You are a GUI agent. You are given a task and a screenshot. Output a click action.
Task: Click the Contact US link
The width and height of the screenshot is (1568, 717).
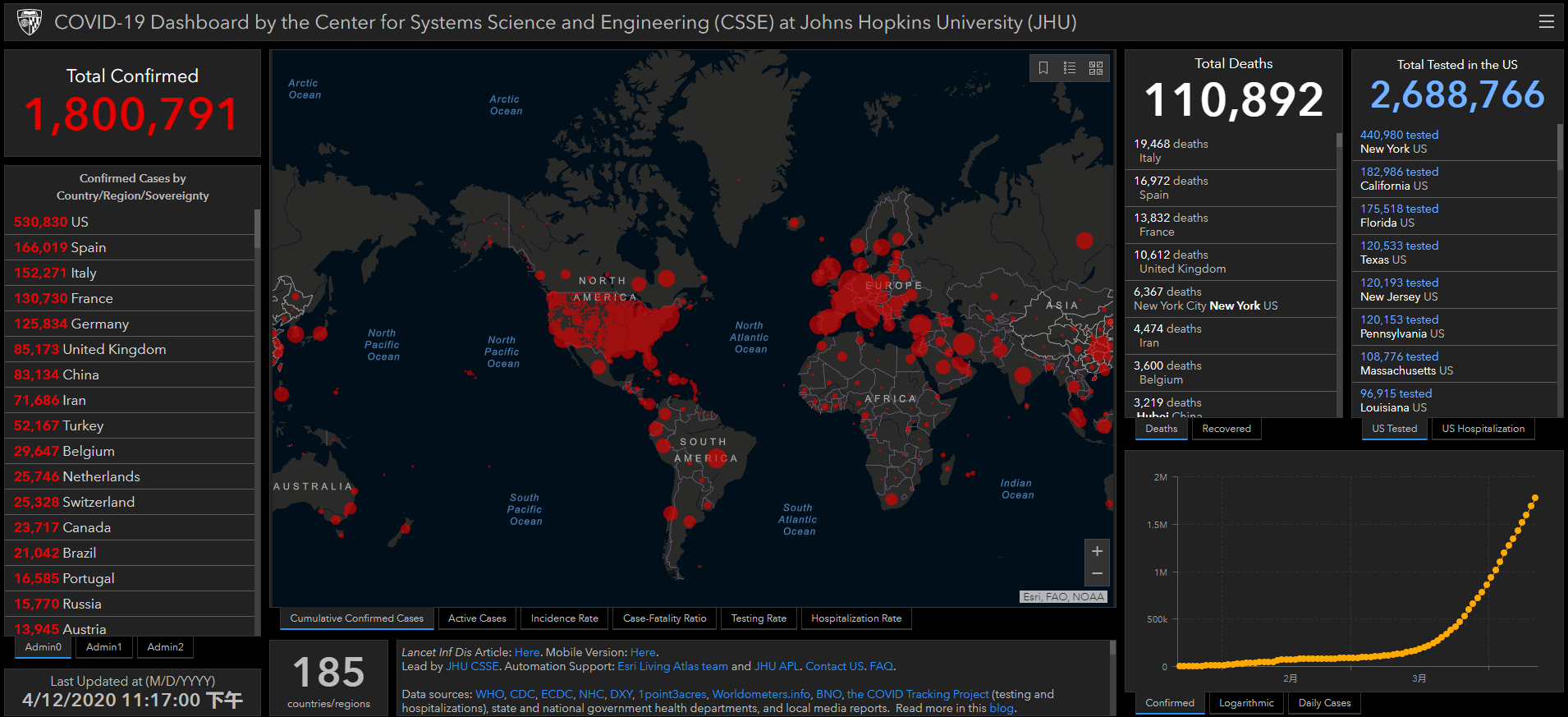pyautogui.click(x=834, y=666)
